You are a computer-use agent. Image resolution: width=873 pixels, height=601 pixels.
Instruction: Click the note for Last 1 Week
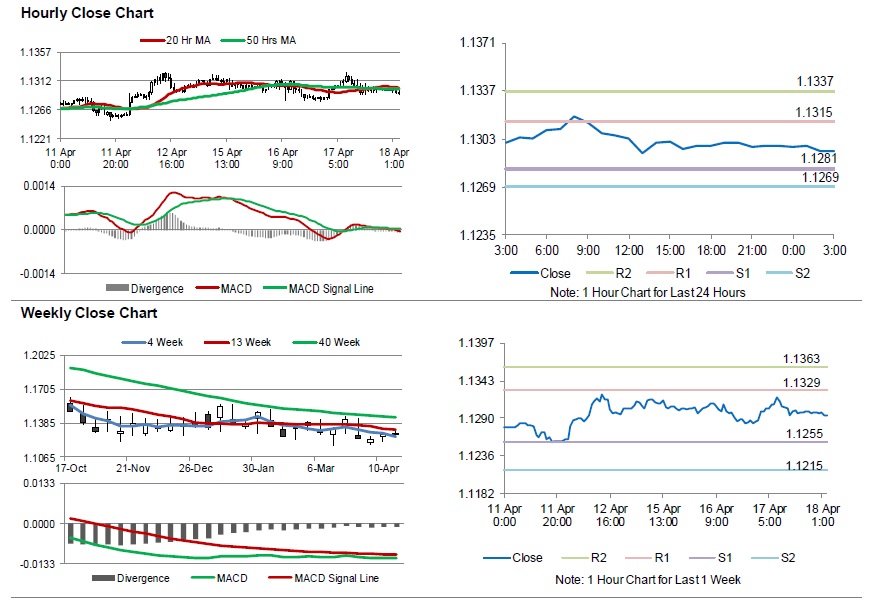pos(648,580)
